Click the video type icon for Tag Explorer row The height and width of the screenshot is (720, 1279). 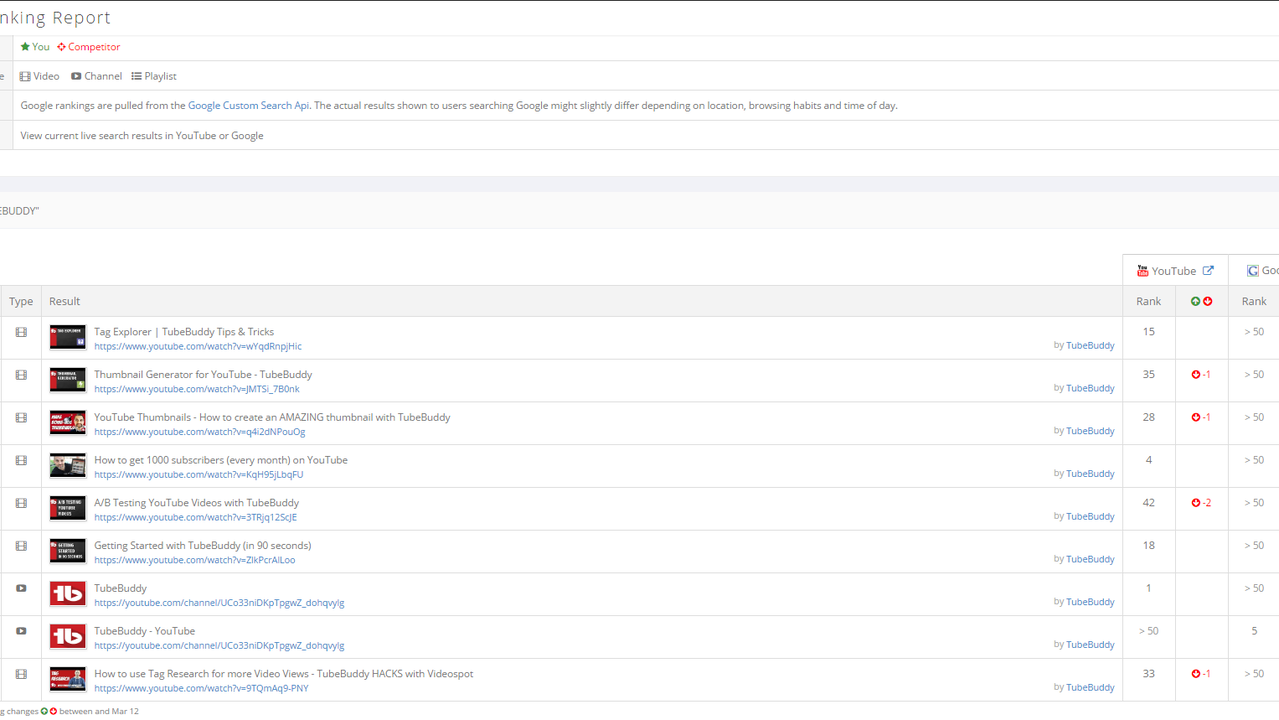point(21,332)
